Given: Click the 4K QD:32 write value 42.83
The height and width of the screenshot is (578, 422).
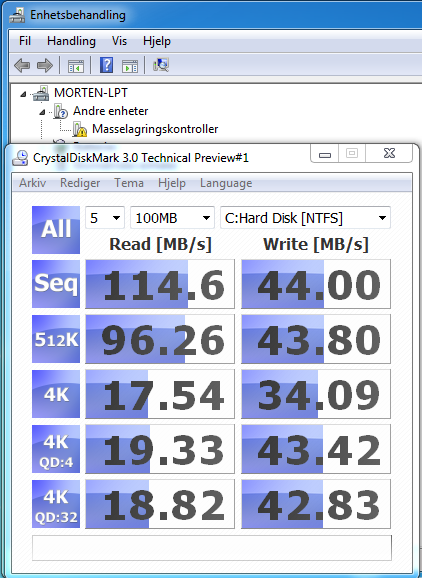Looking at the screenshot, I should coord(316,504).
